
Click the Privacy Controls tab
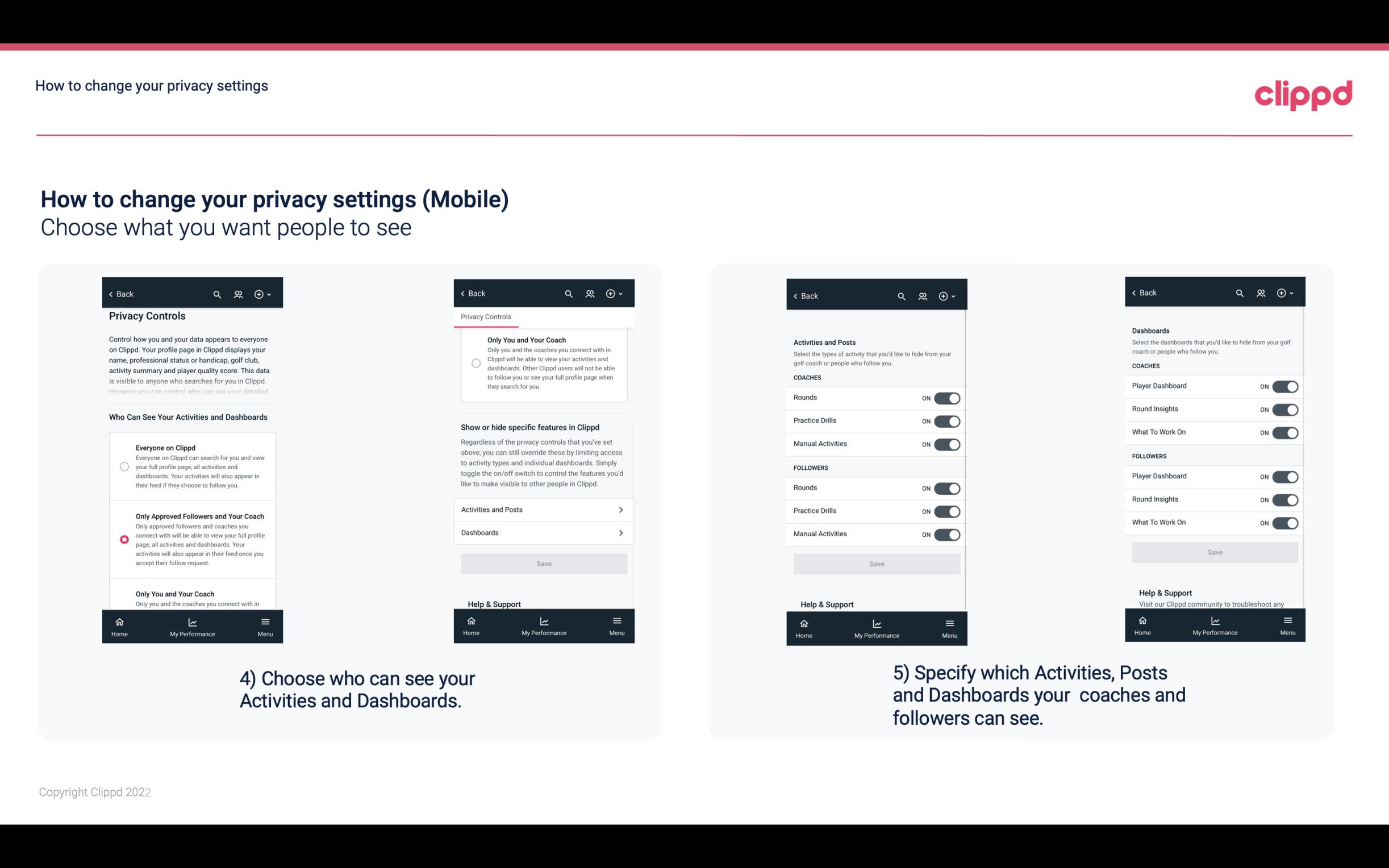pyautogui.click(x=486, y=317)
